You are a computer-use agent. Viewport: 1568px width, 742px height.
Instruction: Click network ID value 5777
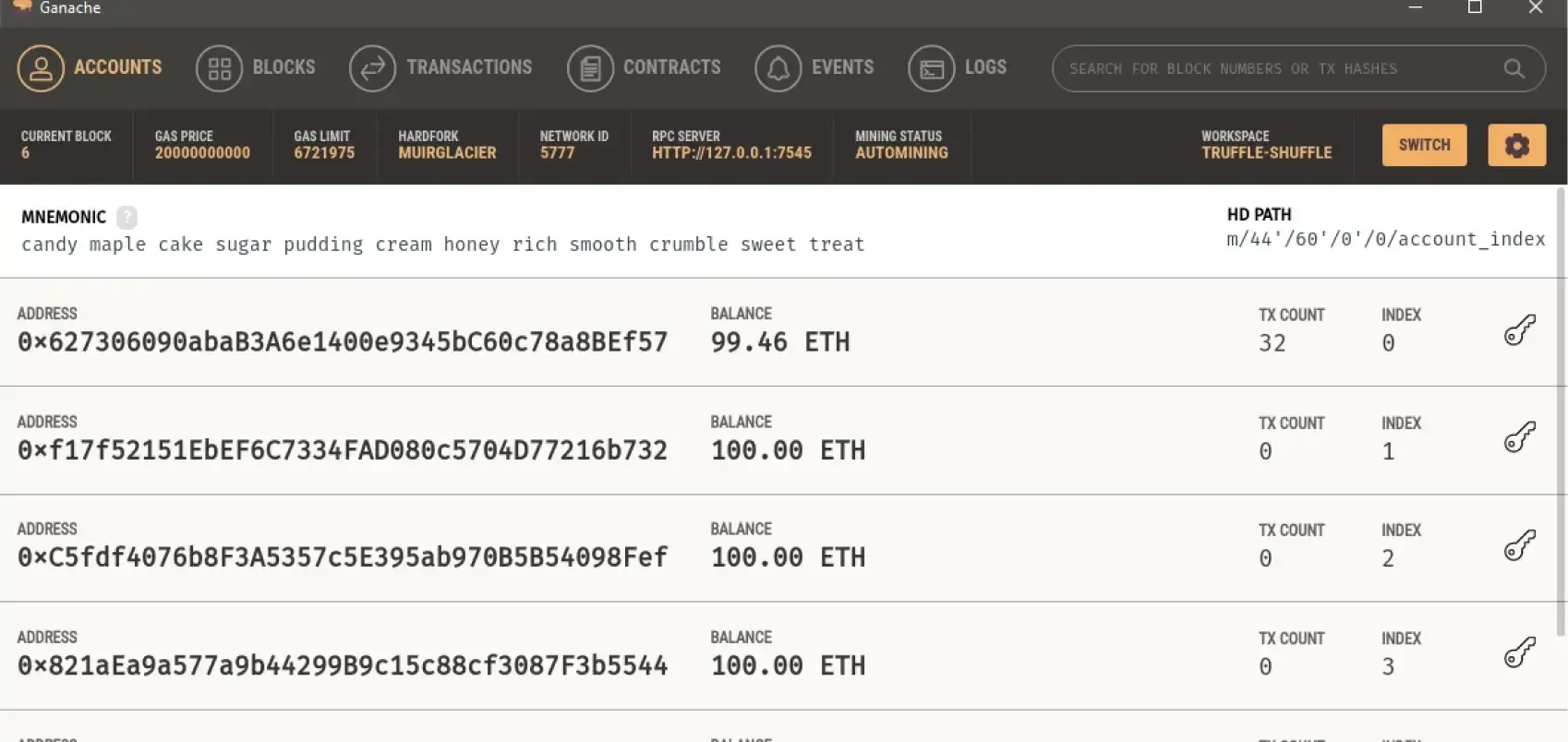click(557, 153)
